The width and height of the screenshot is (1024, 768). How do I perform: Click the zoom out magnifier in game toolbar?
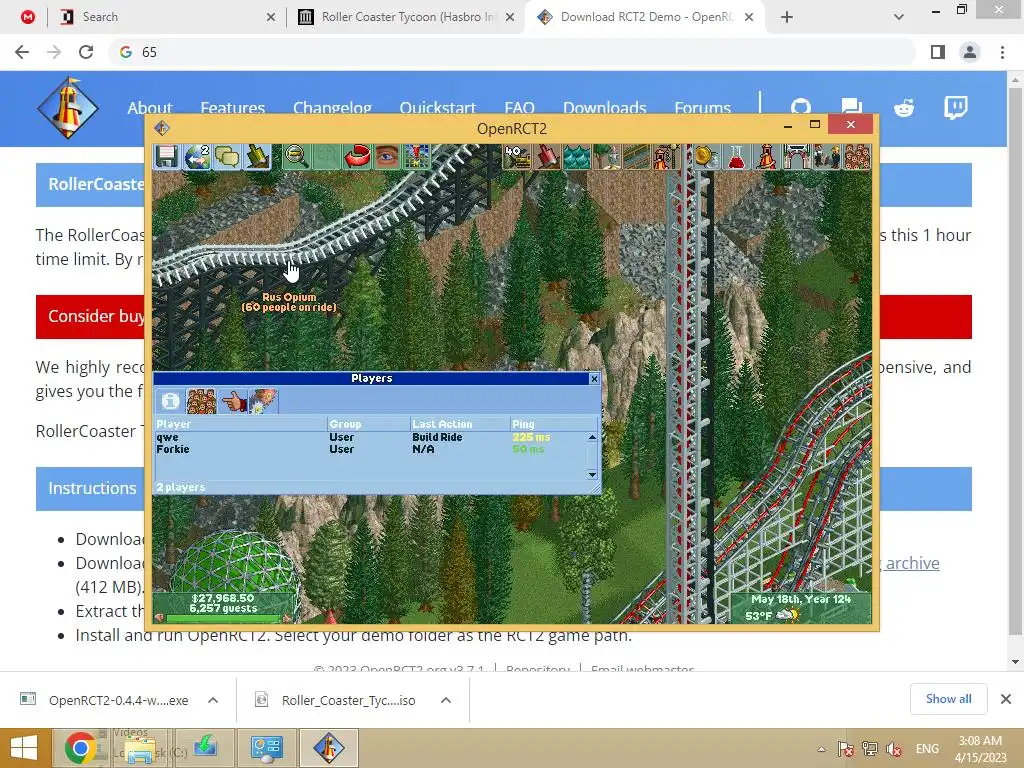296,157
